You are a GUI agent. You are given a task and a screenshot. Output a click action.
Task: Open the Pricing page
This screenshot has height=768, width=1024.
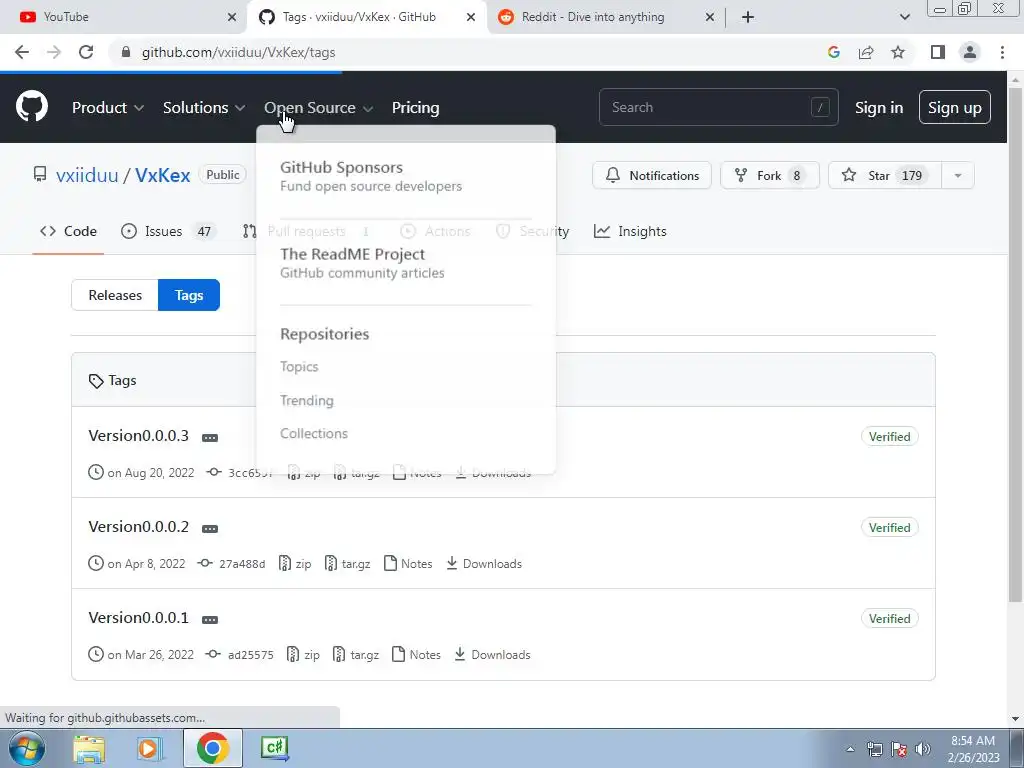tap(415, 108)
